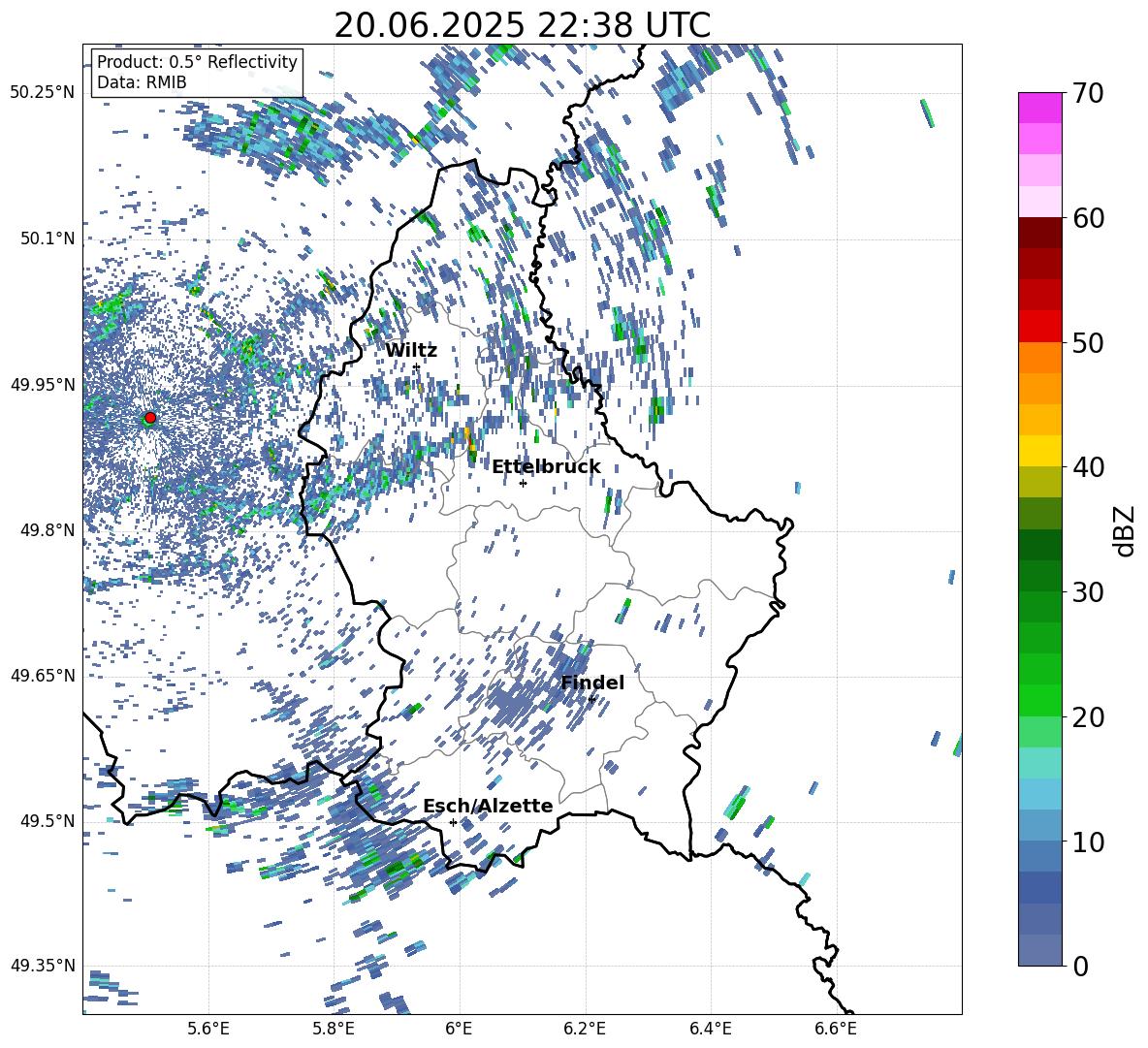Click the 60 colorbar tick label
The height and width of the screenshot is (1048, 1148).
[1088, 218]
